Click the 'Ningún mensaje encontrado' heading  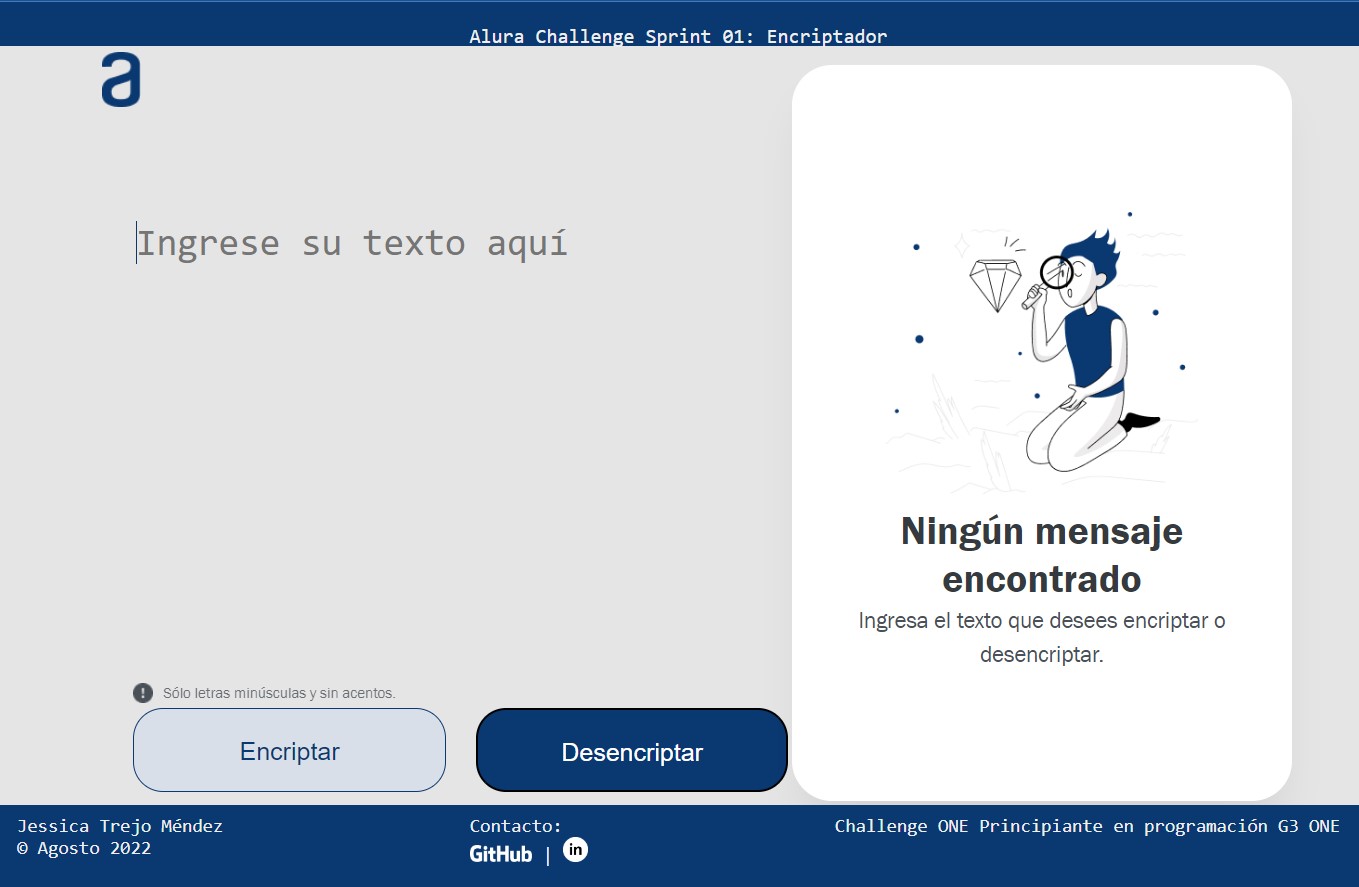coord(1041,555)
